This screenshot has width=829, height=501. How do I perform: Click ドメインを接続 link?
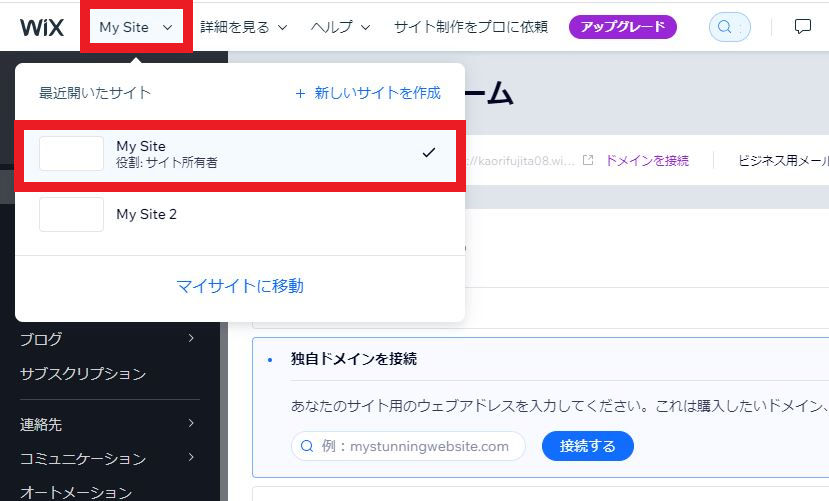[x=647, y=161]
